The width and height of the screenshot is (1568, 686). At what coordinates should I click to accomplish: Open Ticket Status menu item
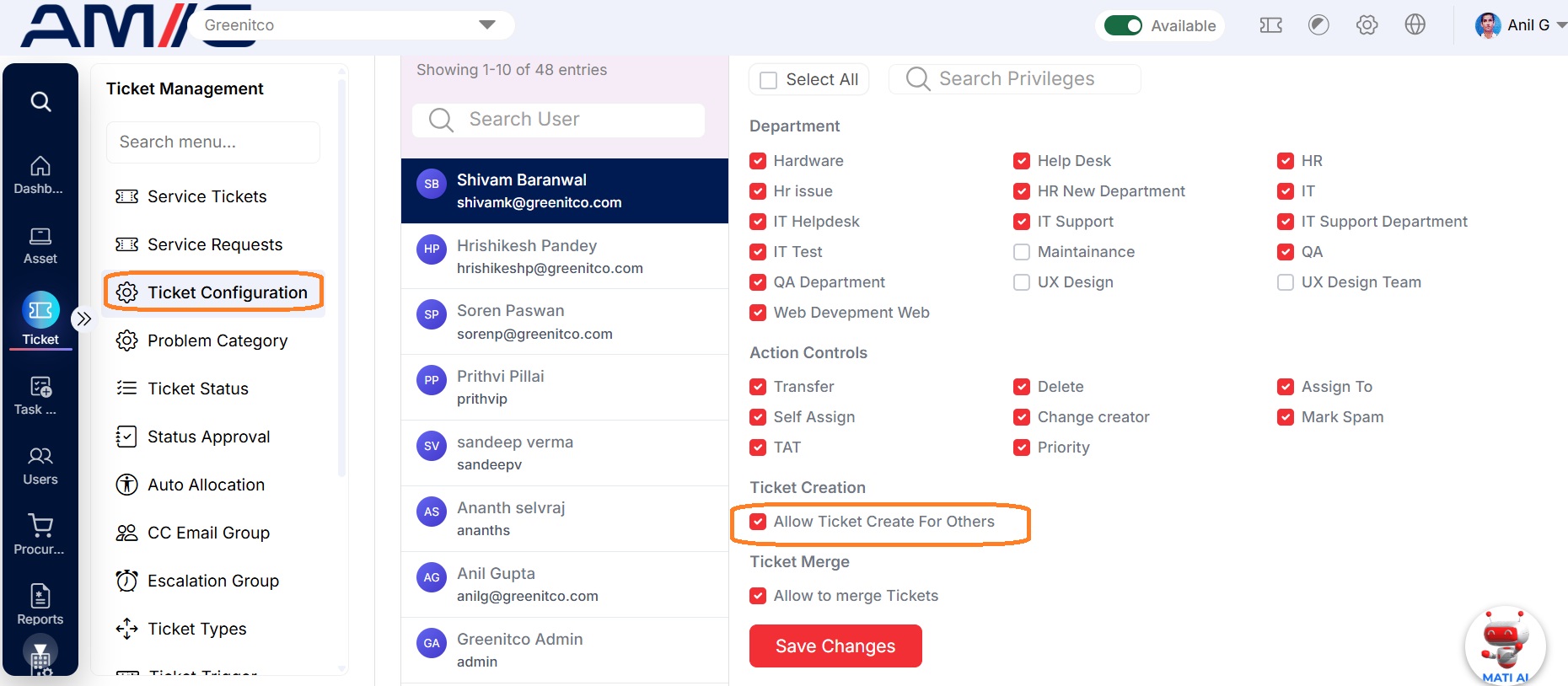(x=182, y=389)
